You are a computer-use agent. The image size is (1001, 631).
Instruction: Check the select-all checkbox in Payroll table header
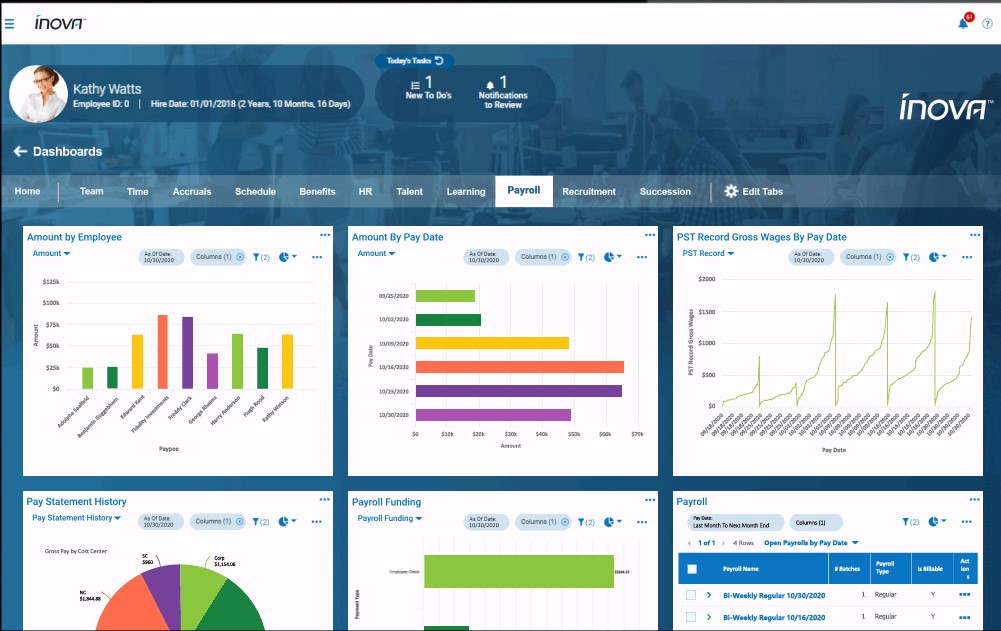point(691,569)
